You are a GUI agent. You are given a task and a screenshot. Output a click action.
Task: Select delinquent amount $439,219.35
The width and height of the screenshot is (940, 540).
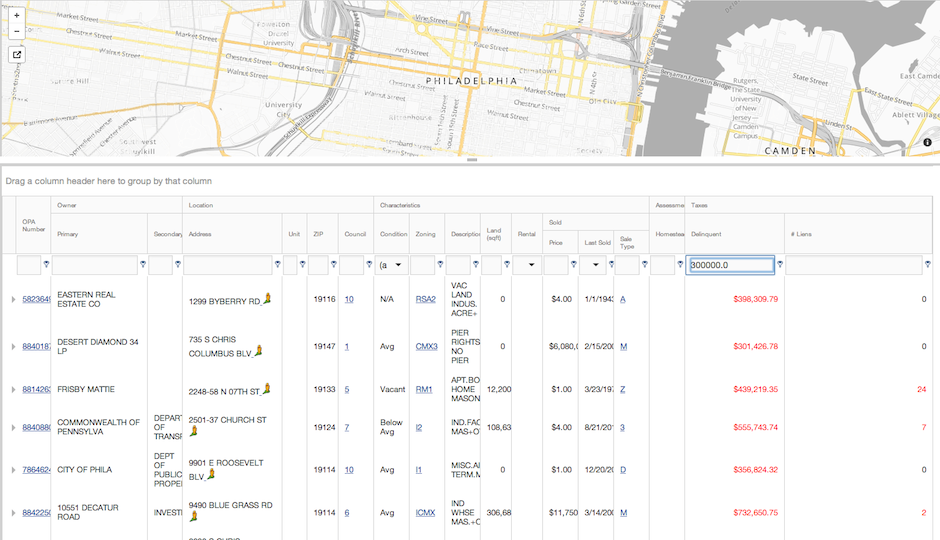tap(755, 390)
